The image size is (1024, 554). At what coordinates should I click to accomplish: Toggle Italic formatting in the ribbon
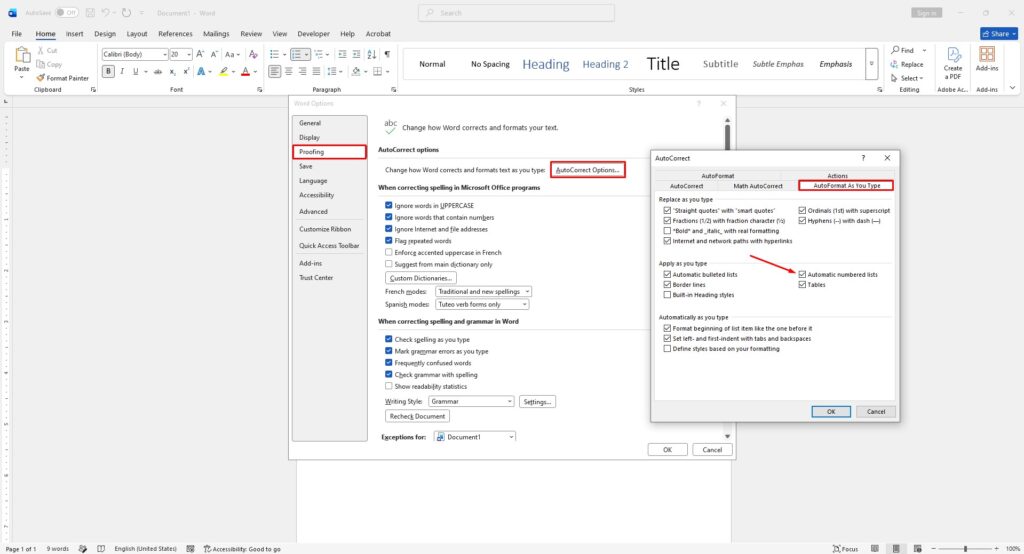coord(122,71)
